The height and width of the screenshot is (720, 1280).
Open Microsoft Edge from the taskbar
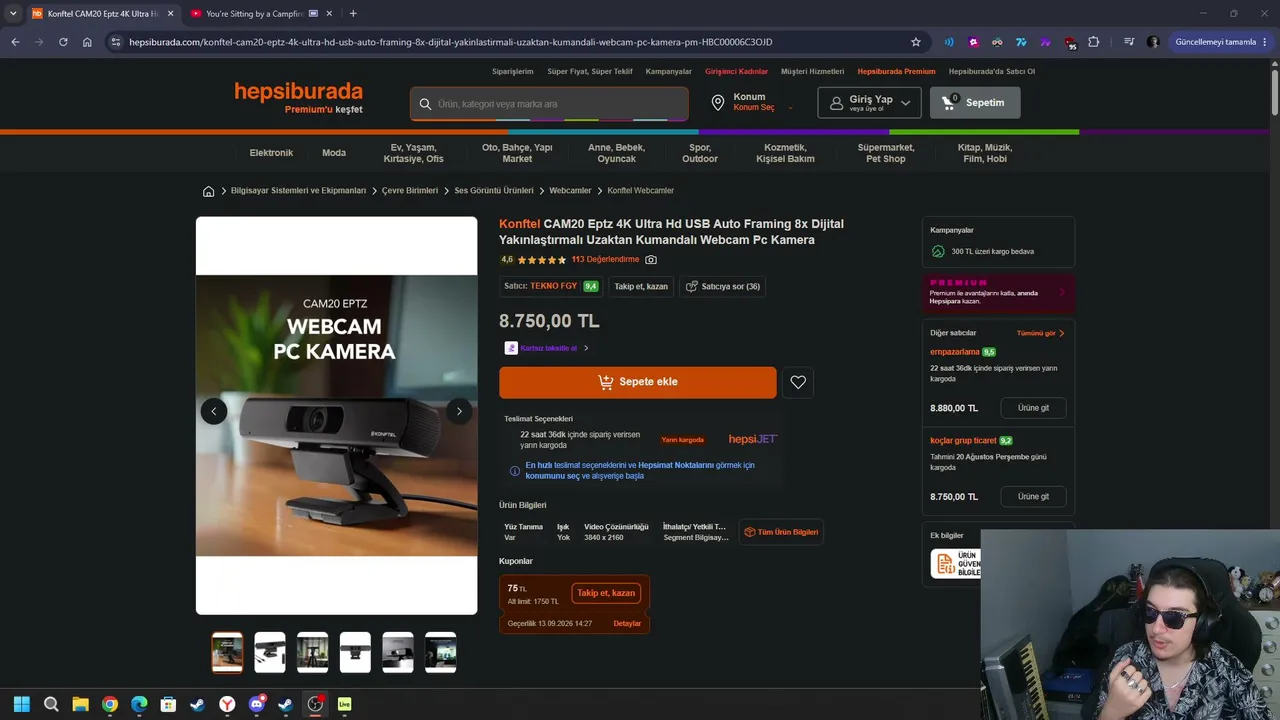139,704
